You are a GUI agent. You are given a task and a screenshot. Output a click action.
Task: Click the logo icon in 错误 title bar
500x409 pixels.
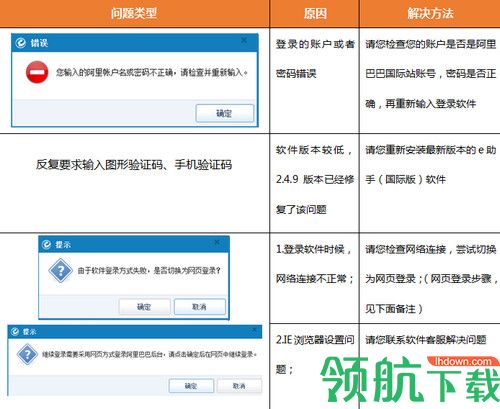click(21, 43)
